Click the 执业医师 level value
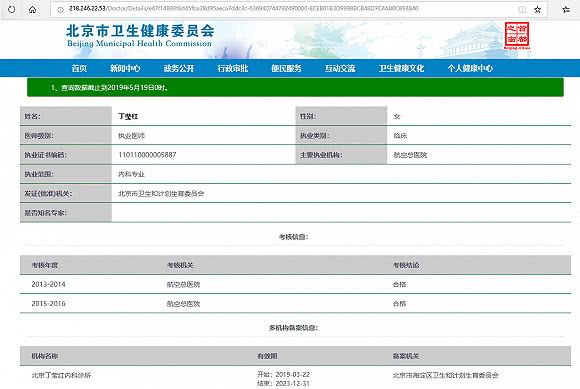 pos(131,136)
